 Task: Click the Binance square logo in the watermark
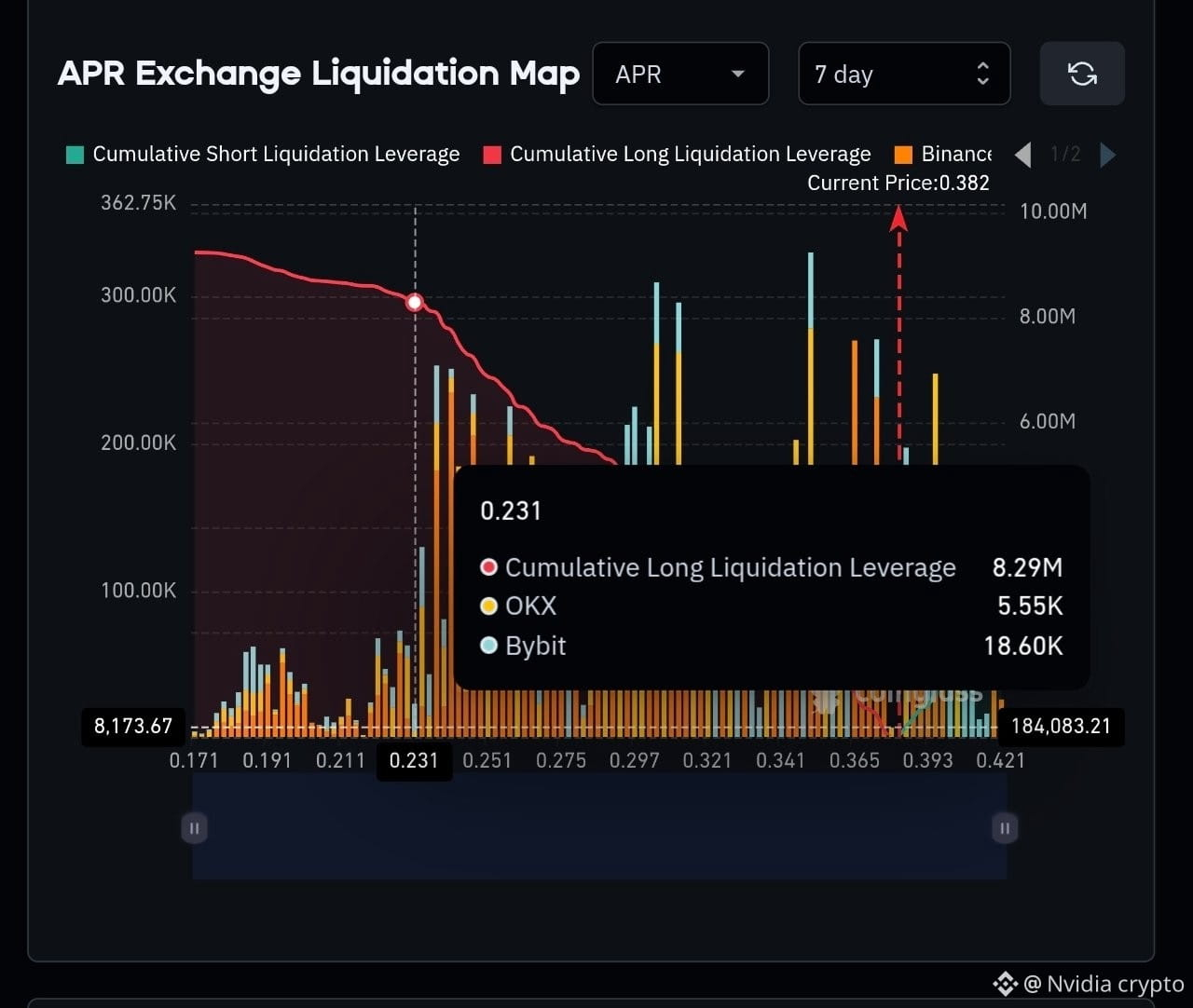click(1005, 984)
